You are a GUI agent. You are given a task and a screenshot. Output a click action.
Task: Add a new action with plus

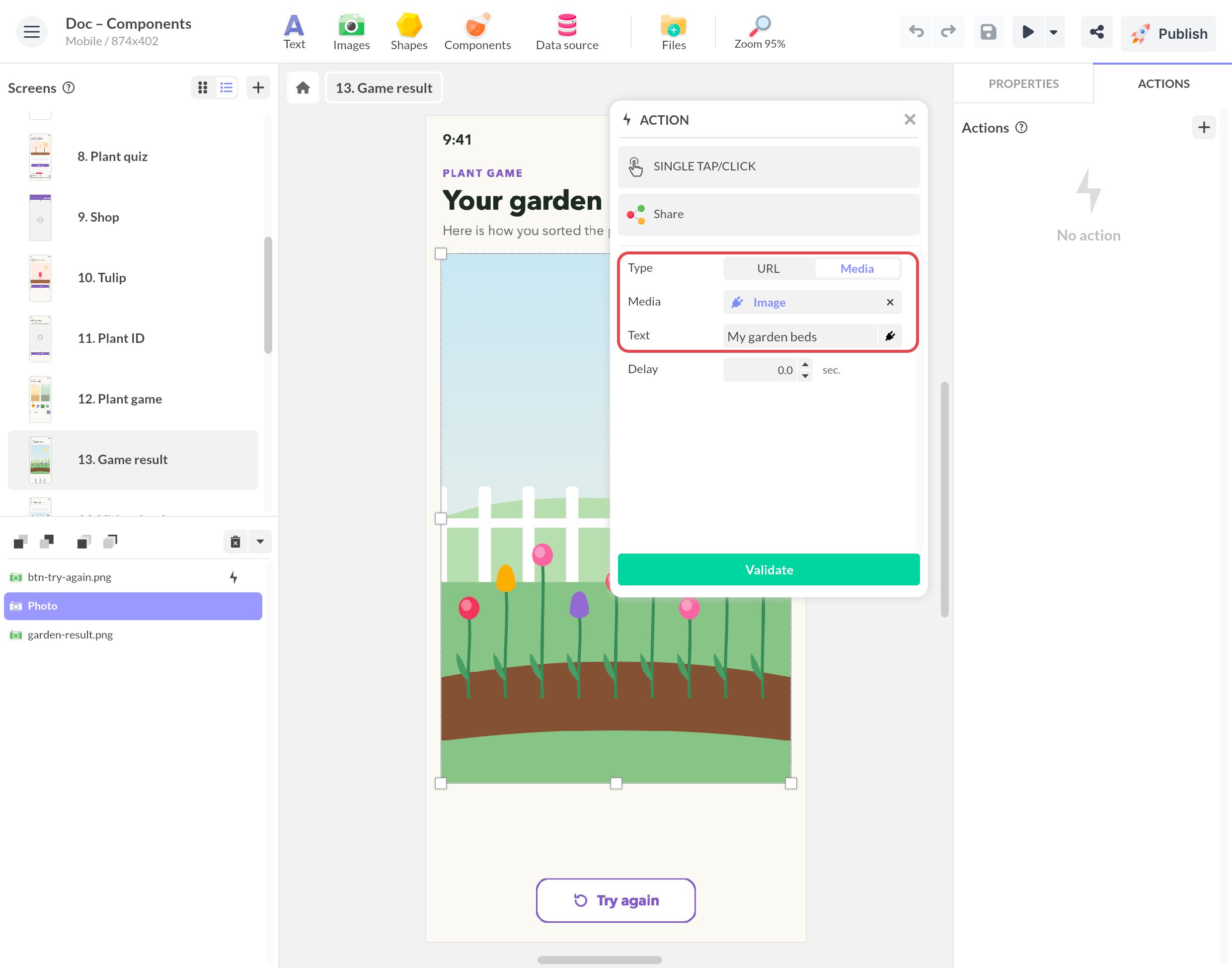click(1204, 127)
